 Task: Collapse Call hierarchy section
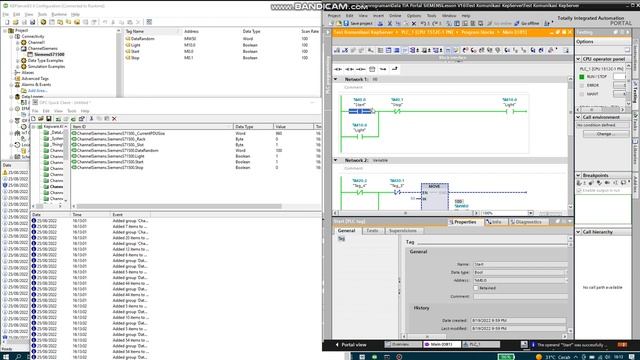coord(578,232)
